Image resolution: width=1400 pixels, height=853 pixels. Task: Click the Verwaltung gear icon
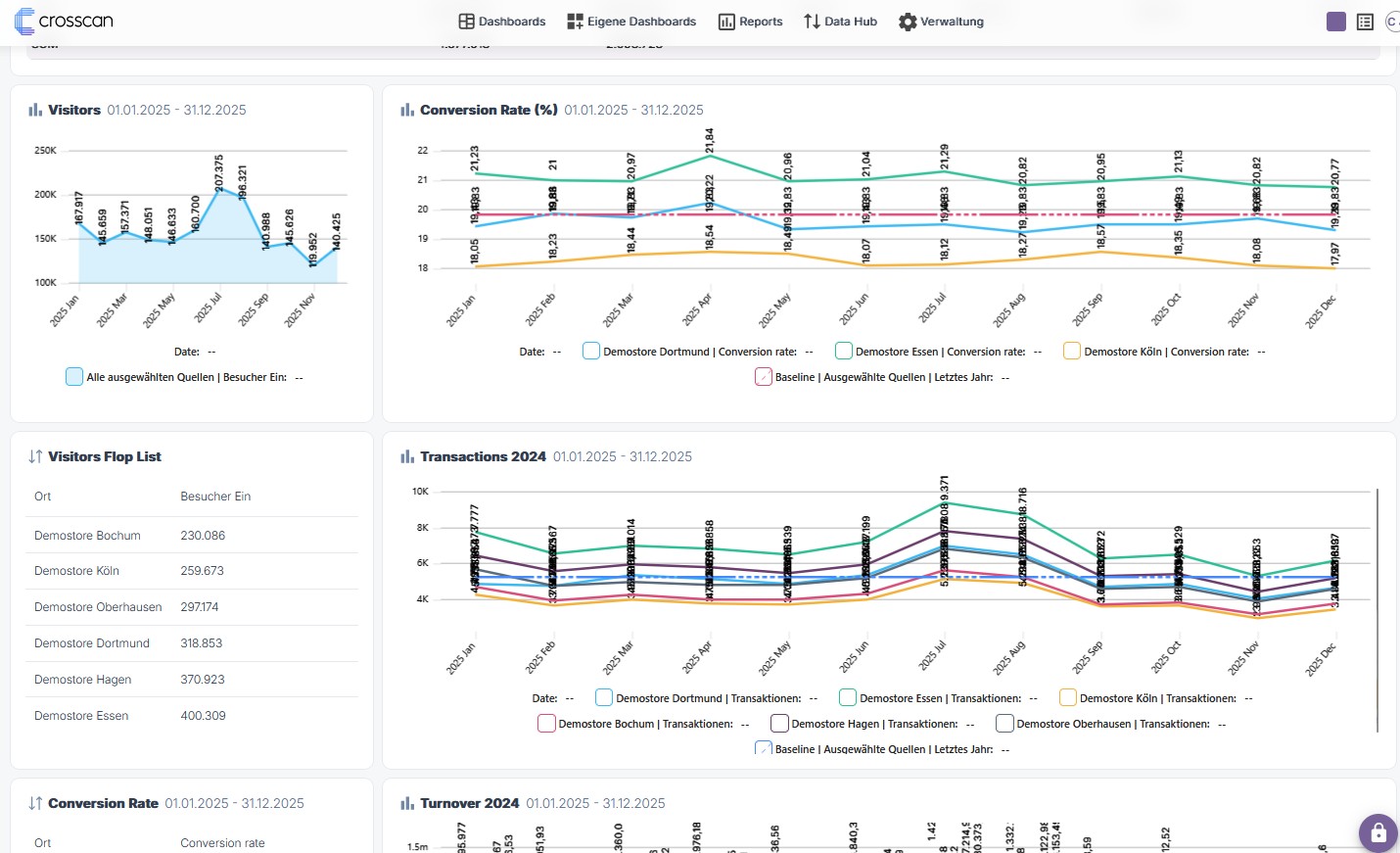908,22
